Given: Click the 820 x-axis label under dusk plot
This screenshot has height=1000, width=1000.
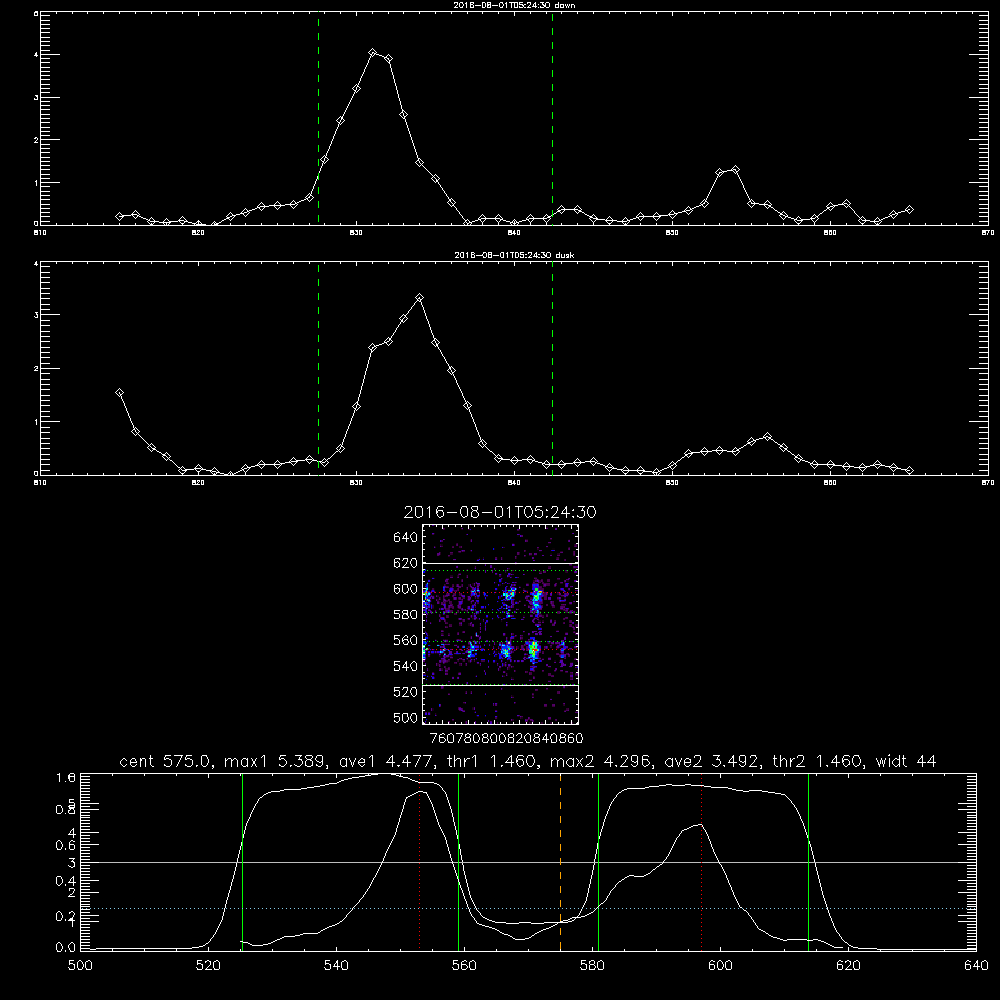Looking at the screenshot, I should [198, 483].
